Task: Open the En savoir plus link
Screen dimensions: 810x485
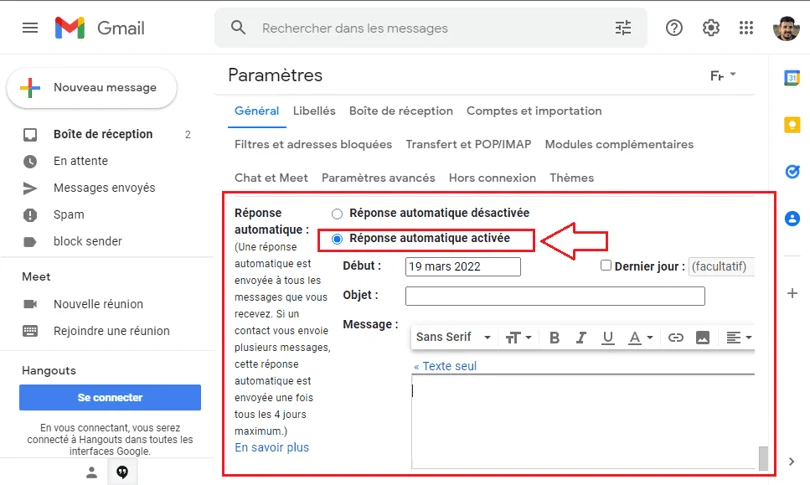Action: (272, 448)
